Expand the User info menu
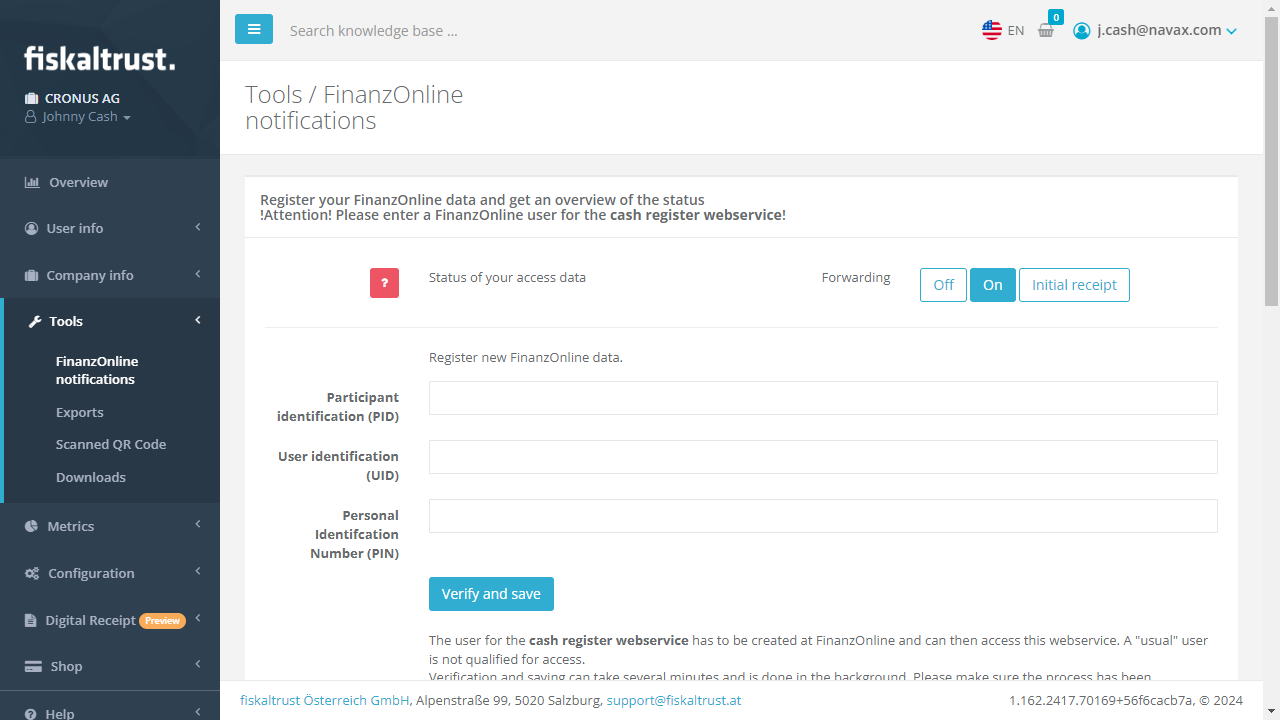The image size is (1280, 720). (x=110, y=228)
